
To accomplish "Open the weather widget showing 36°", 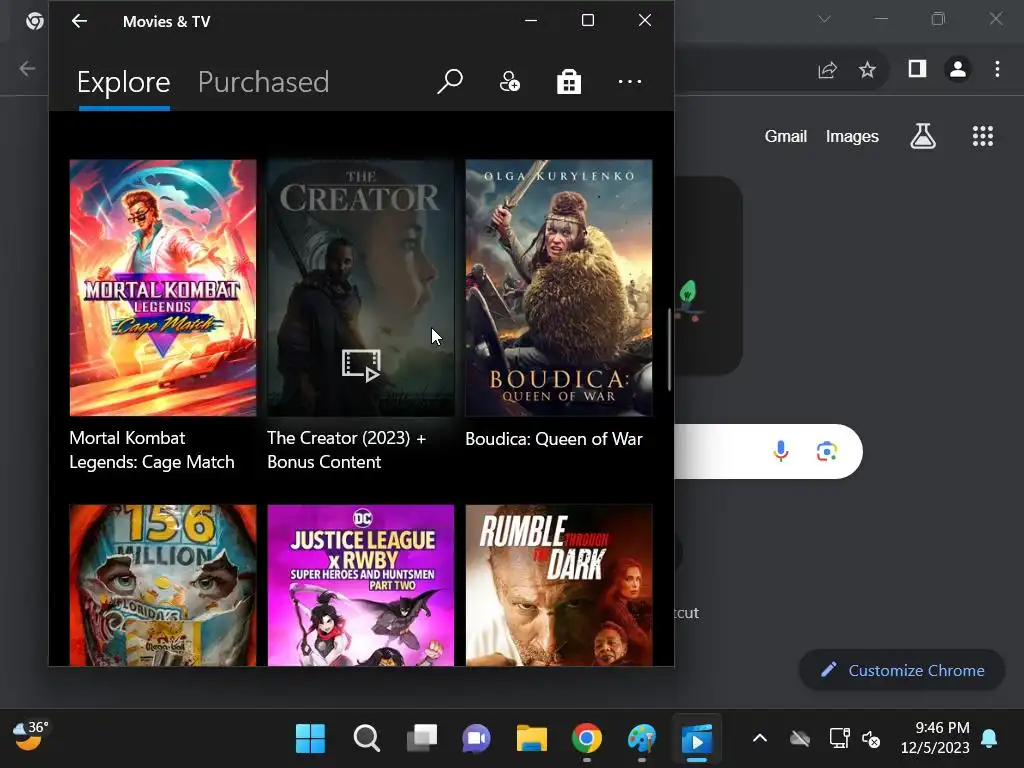I will (x=31, y=737).
